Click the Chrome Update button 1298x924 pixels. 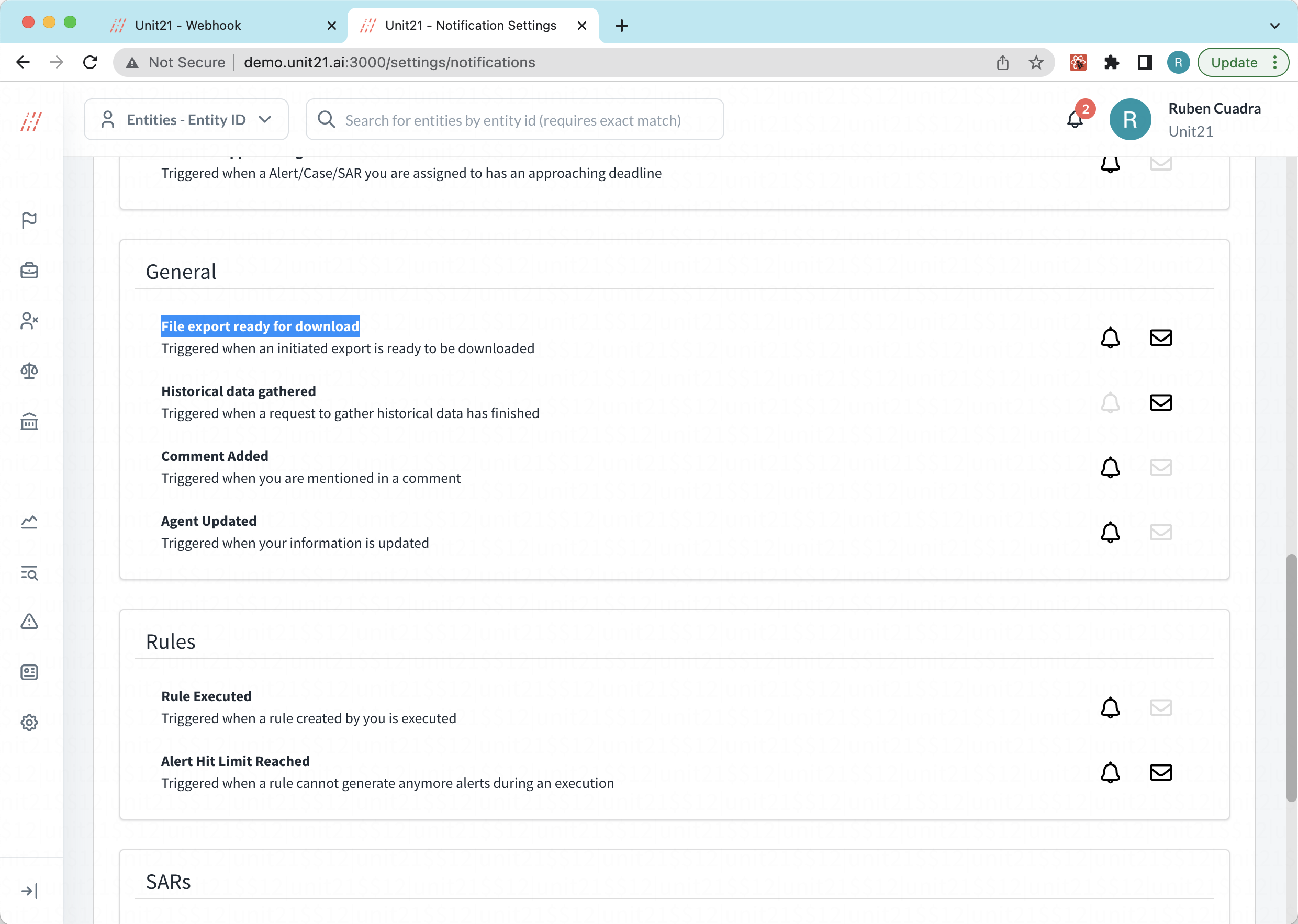click(1234, 63)
